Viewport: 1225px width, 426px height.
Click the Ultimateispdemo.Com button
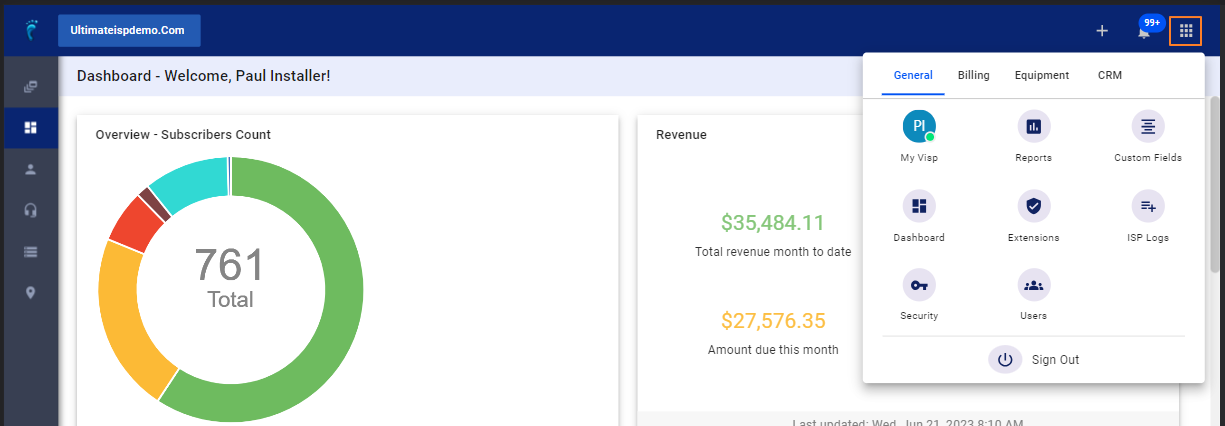tap(129, 30)
